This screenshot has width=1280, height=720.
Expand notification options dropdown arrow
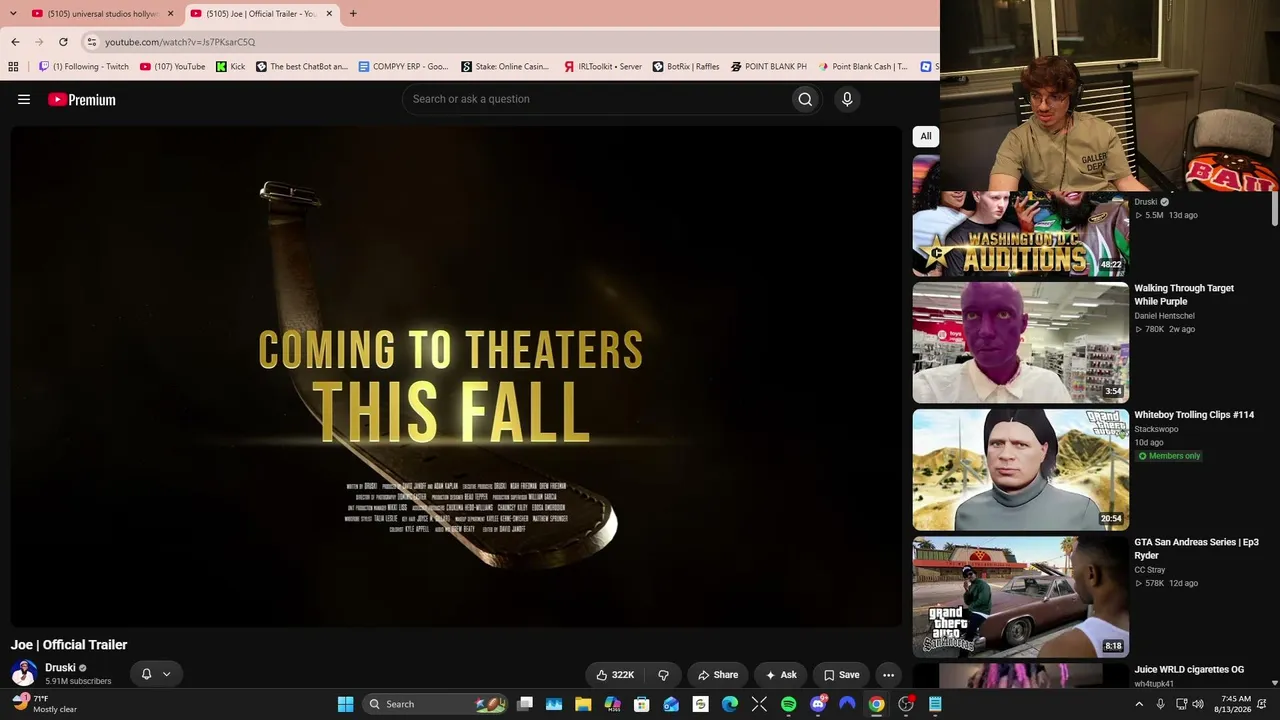pyautogui.click(x=166, y=674)
